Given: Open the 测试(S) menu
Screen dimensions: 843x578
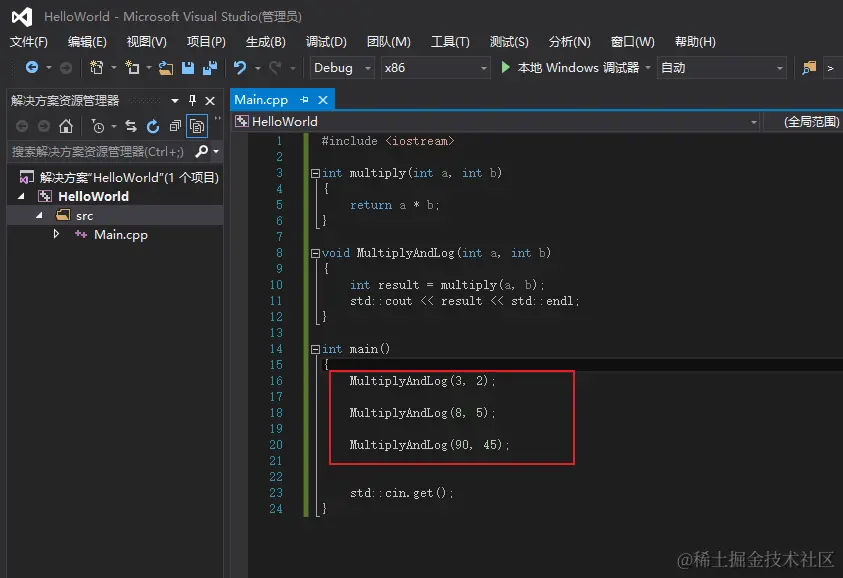Looking at the screenshot, I should pos(509,41).
